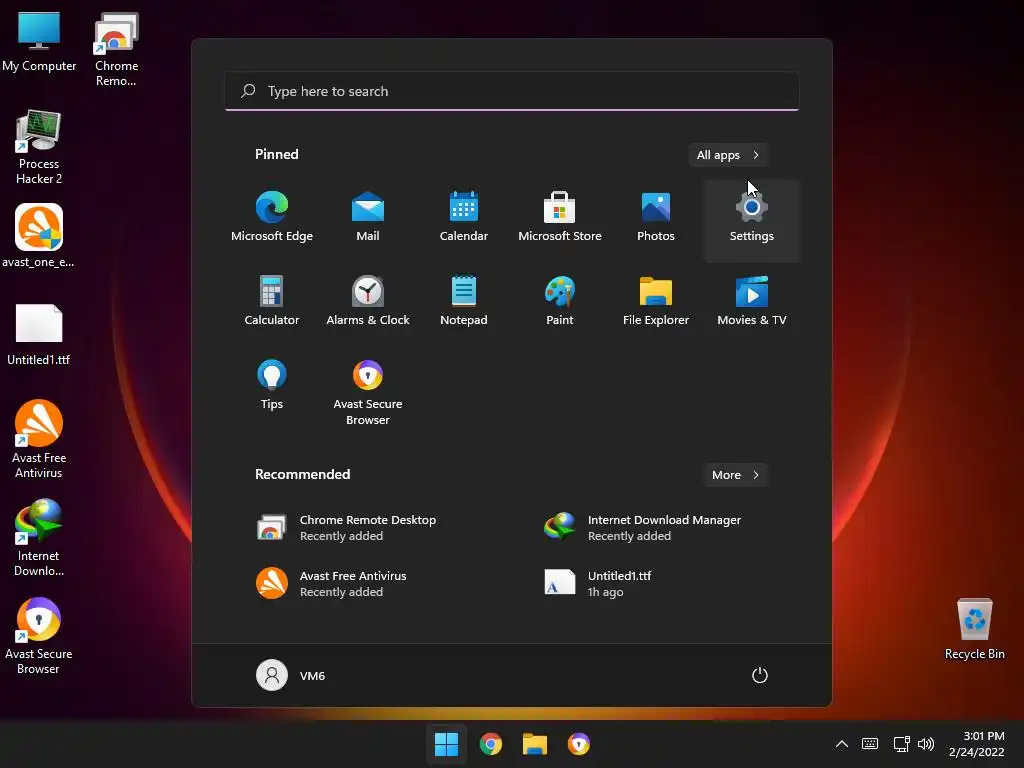Viewport: 1024px width, 768px height.
Task: Open the Calculator app
Action: pos(272,302)
